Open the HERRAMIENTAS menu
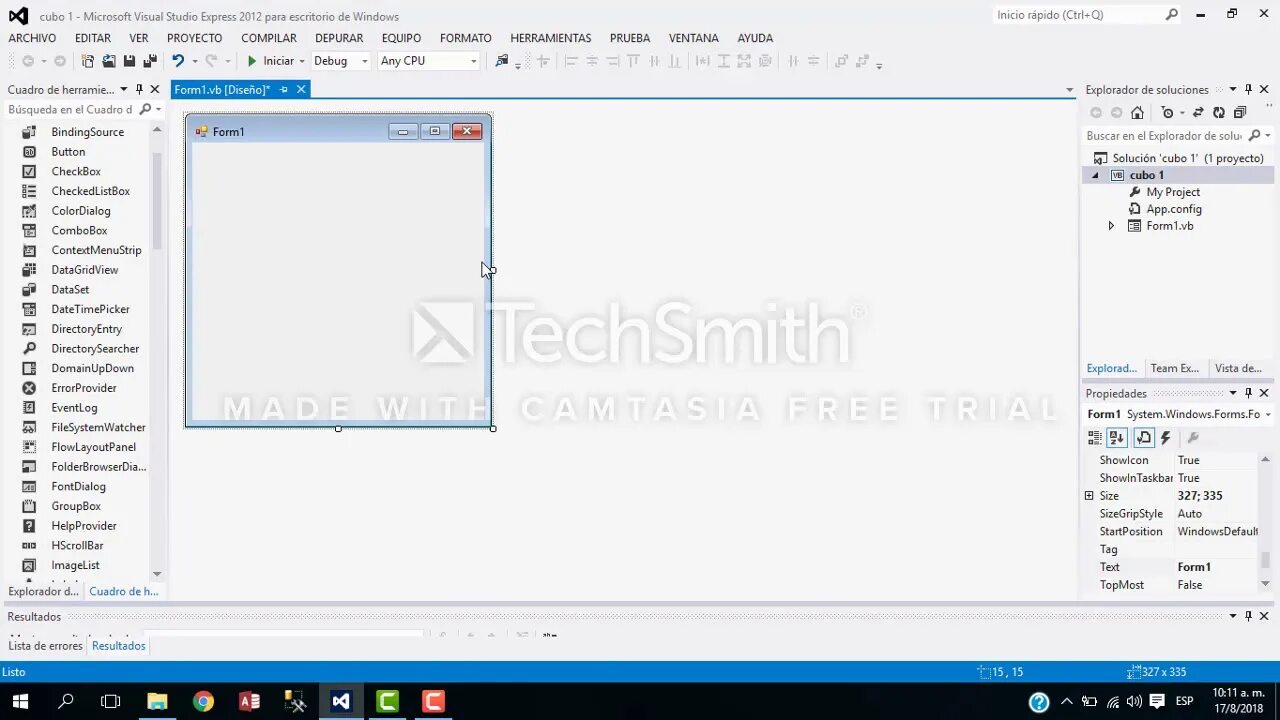 click(x=551, y=38)
